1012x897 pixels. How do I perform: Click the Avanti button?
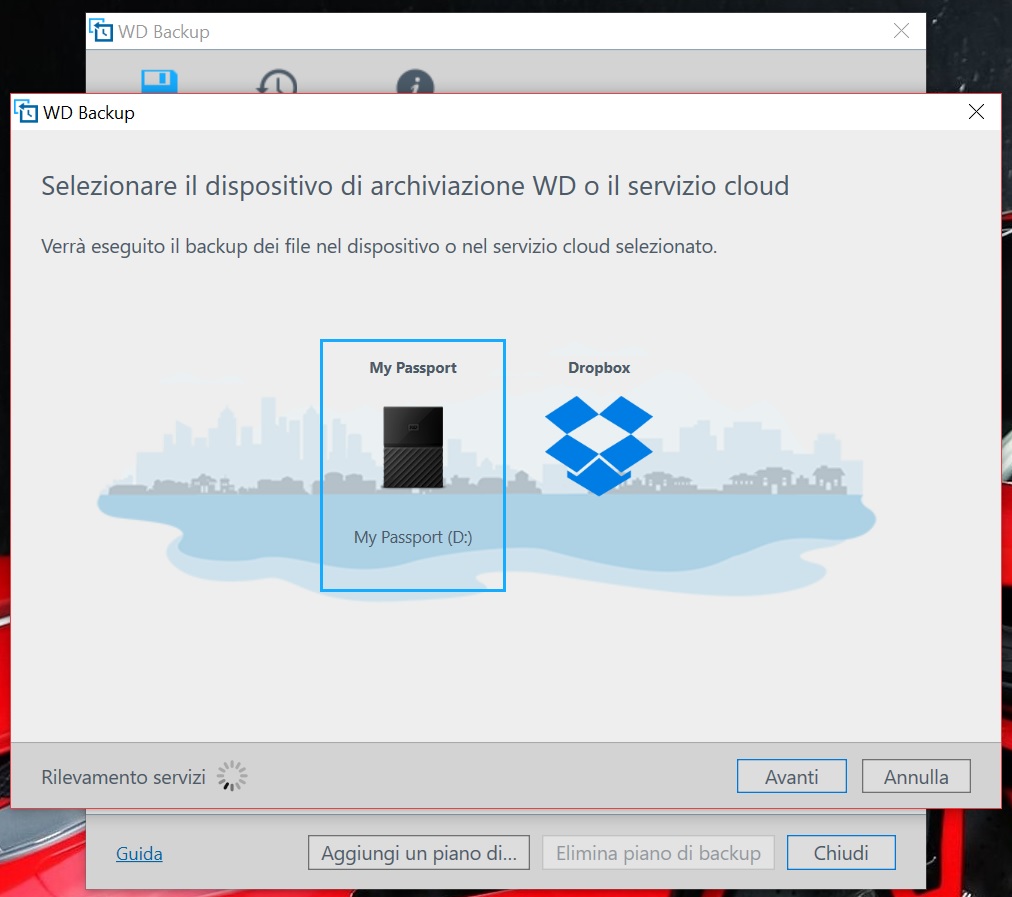pos(792,776)
